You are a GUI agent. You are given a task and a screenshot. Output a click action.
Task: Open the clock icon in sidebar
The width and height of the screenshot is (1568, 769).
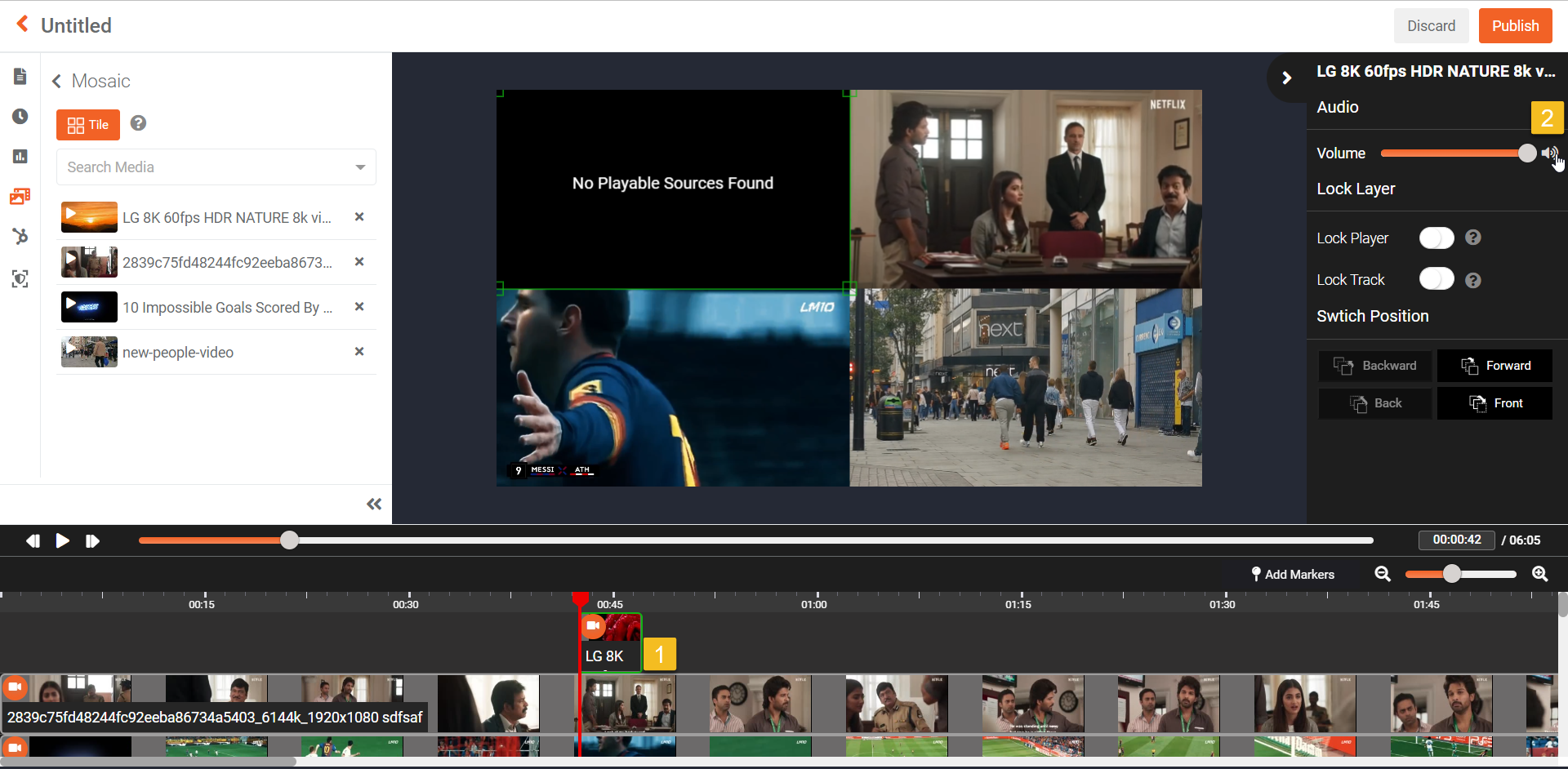pyautogui.click(x=20, y=117)
